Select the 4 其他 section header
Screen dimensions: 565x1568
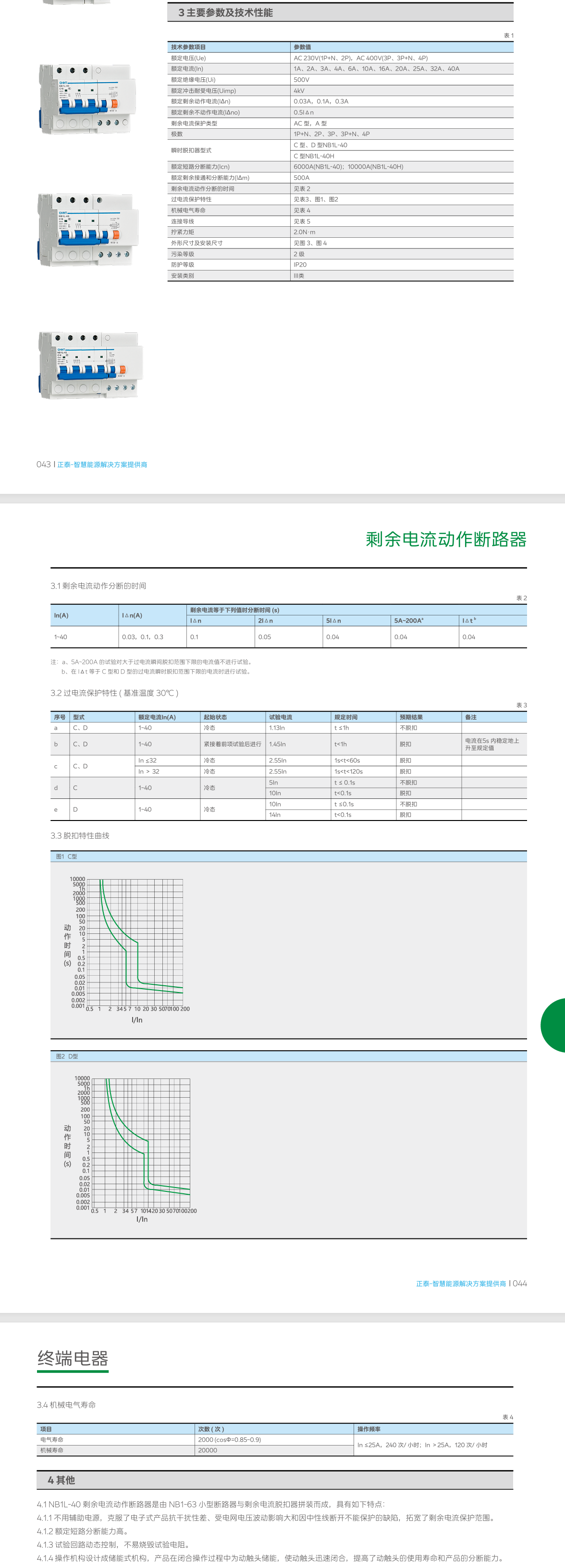(x=61, y=1480)
